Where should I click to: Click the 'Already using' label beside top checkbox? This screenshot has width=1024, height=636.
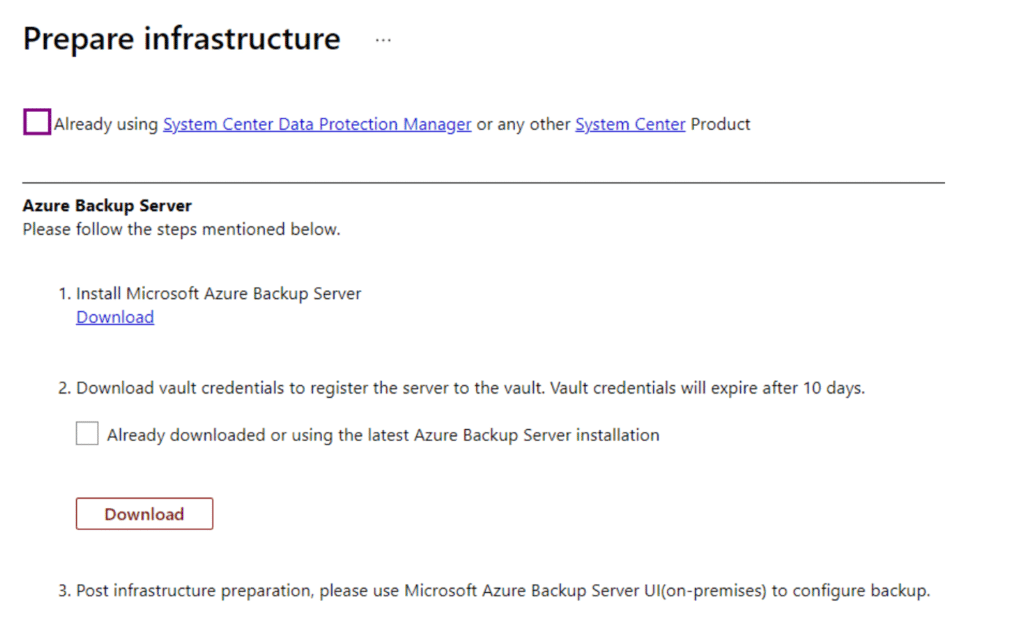coord(106,124)
